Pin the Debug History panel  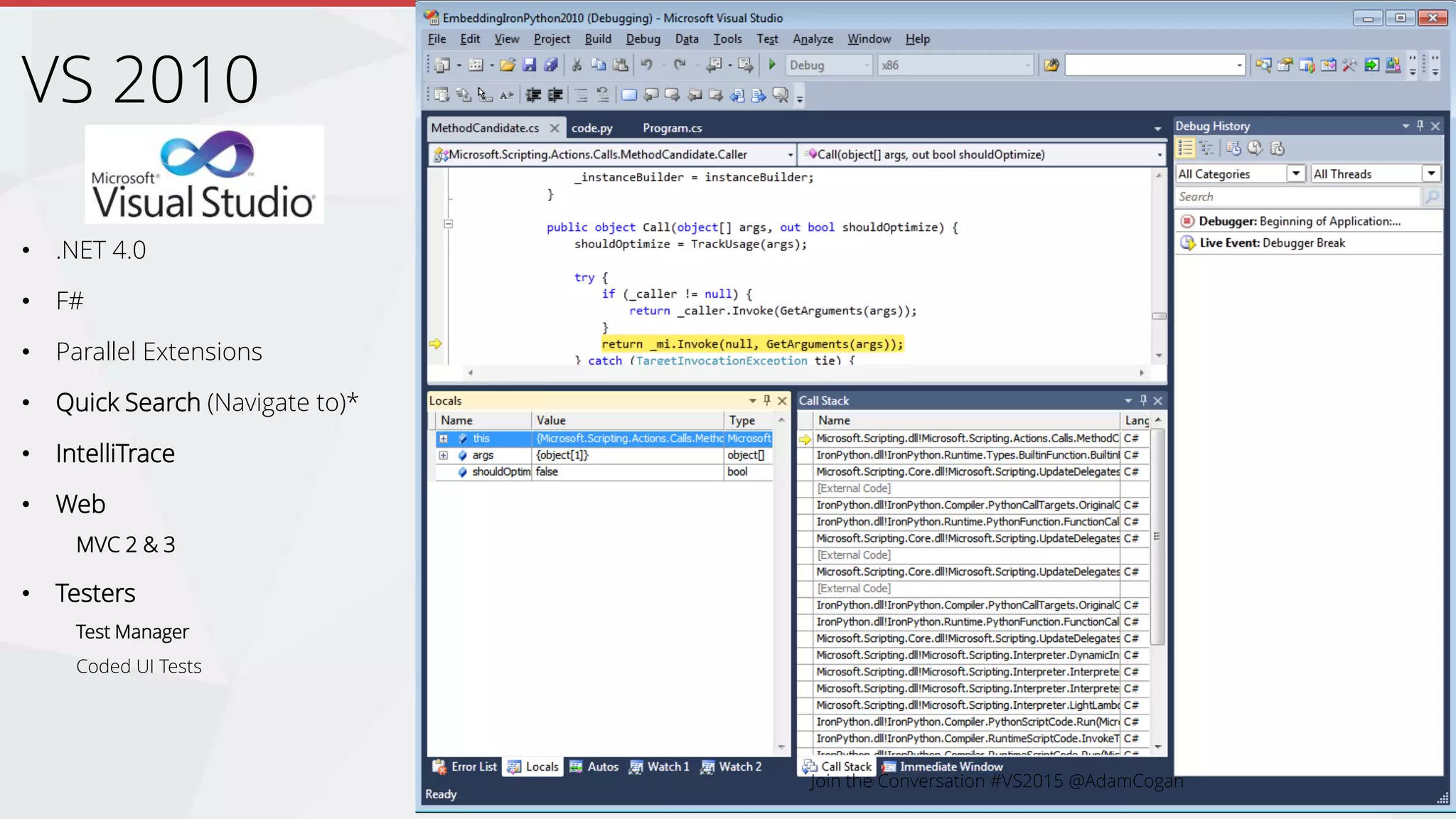point(1420,126)
